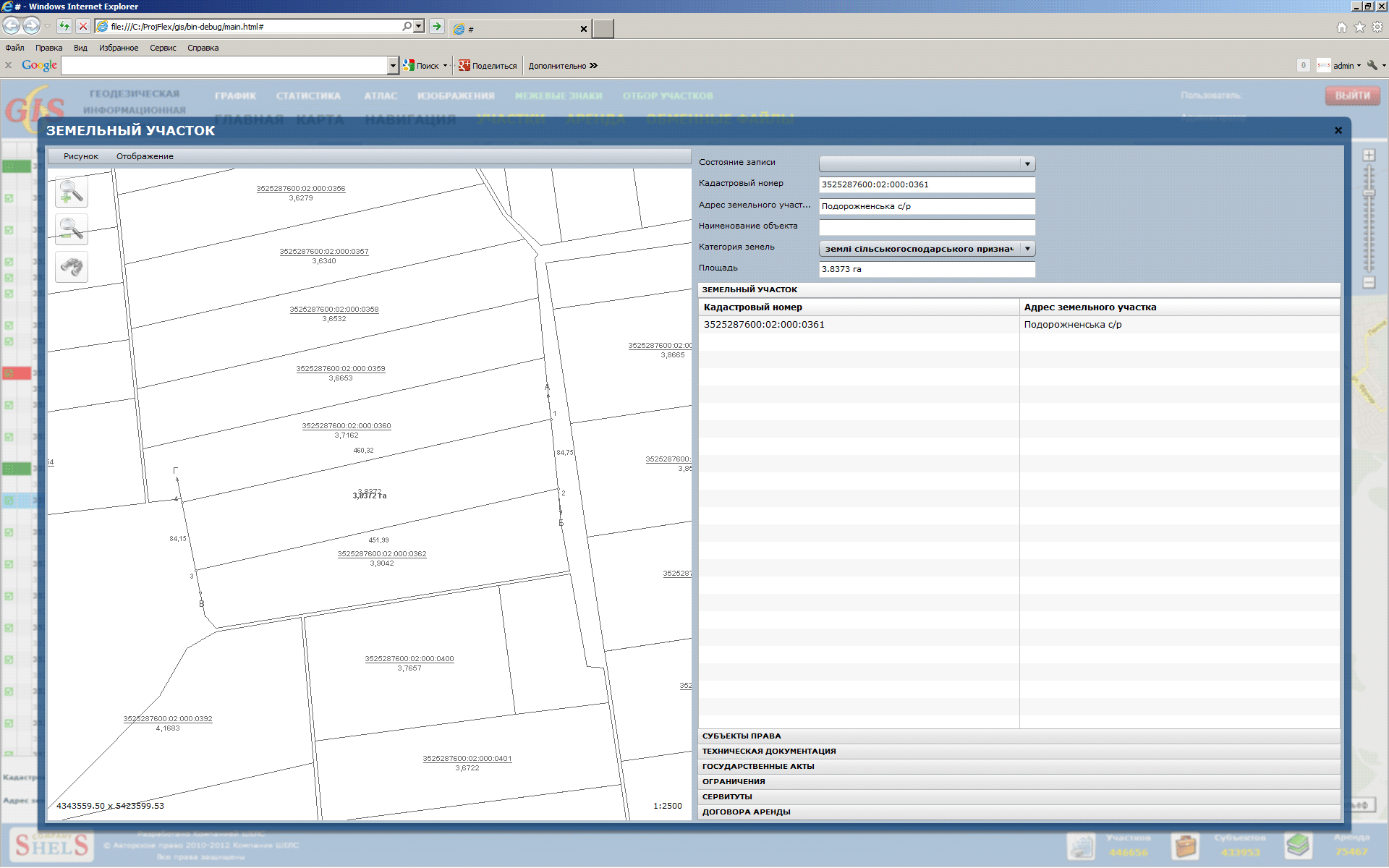Click the Поделиться button in Google toolbar
Image resolution: width=1389 pixels, height=868 pixels.
click(x=488, y=66)
